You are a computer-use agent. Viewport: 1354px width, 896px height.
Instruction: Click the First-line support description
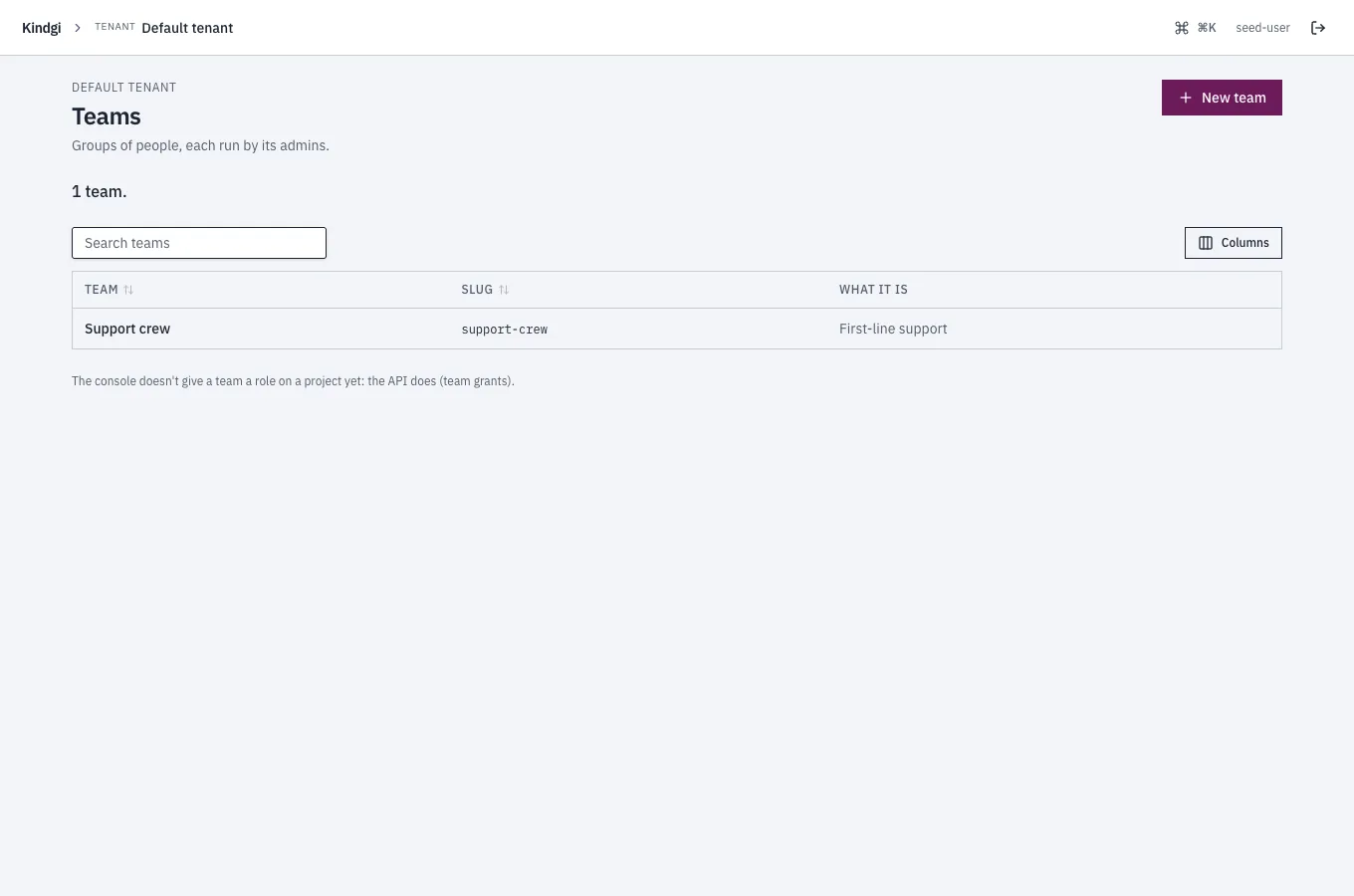click(893, 329)
